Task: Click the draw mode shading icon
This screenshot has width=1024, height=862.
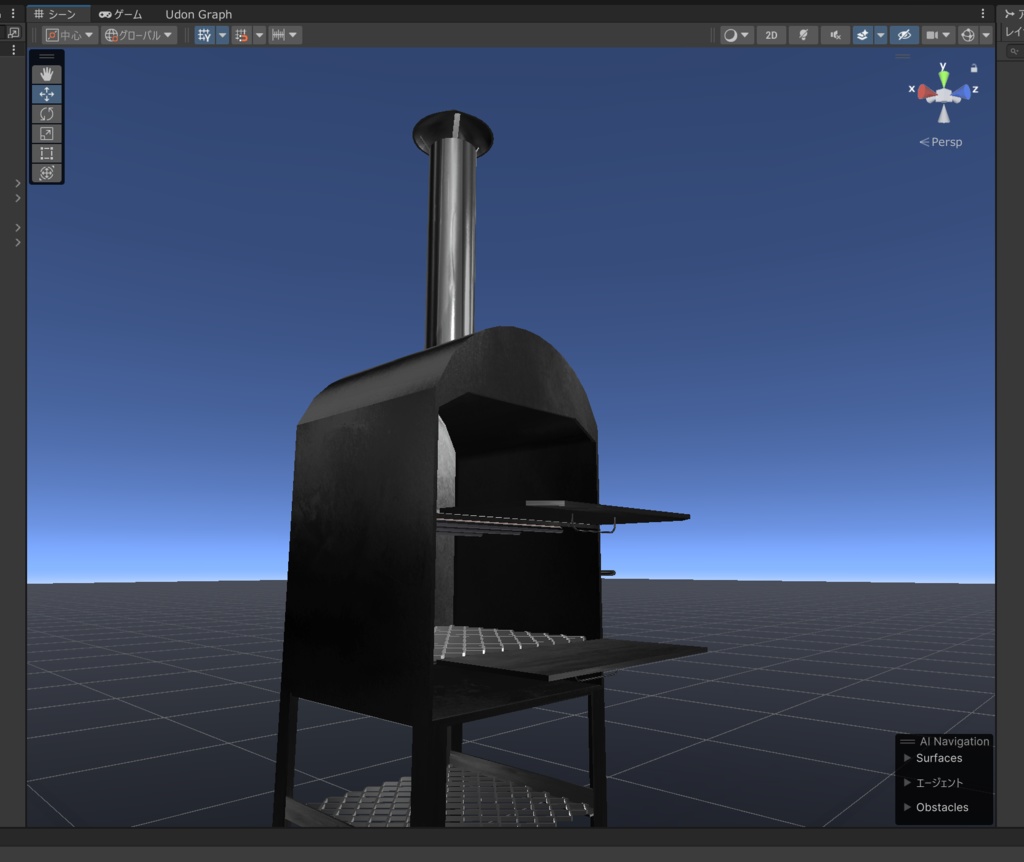Action: pyautogui.click(x=730, y=35)
